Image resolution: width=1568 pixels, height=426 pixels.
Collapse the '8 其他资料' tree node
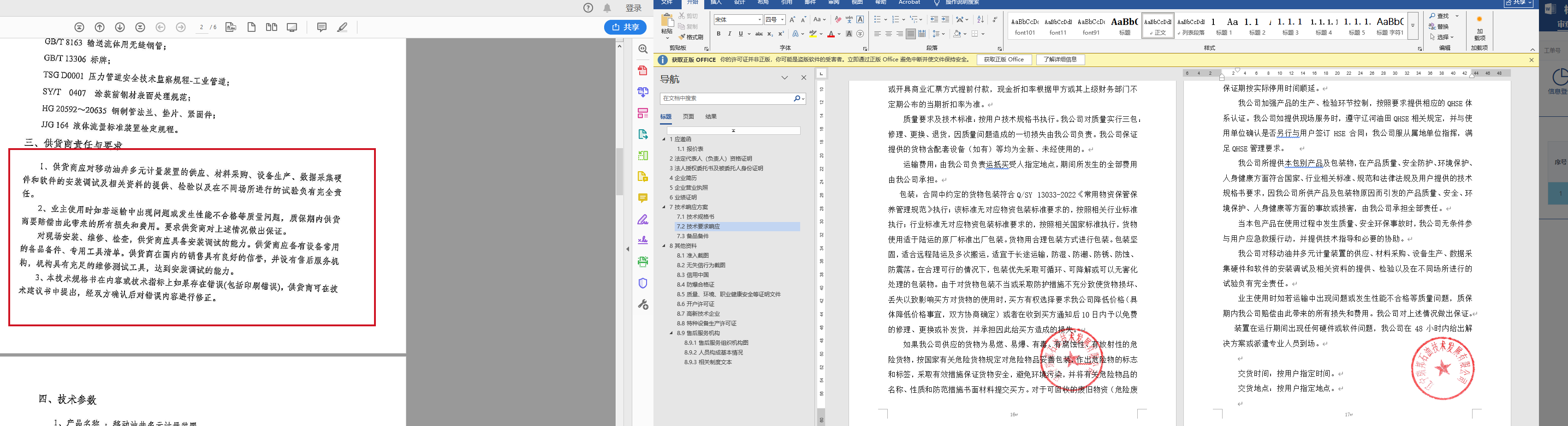point(664,246)
